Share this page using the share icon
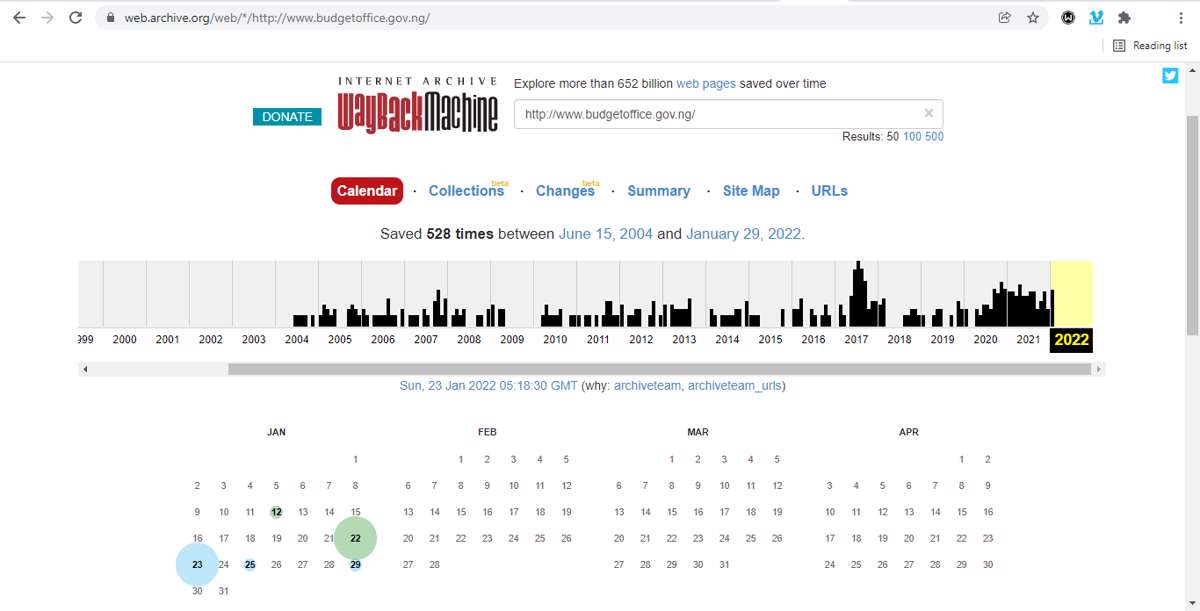Image resolution: width=1200 pixels, height=611 pixels. pos(1005,18)
